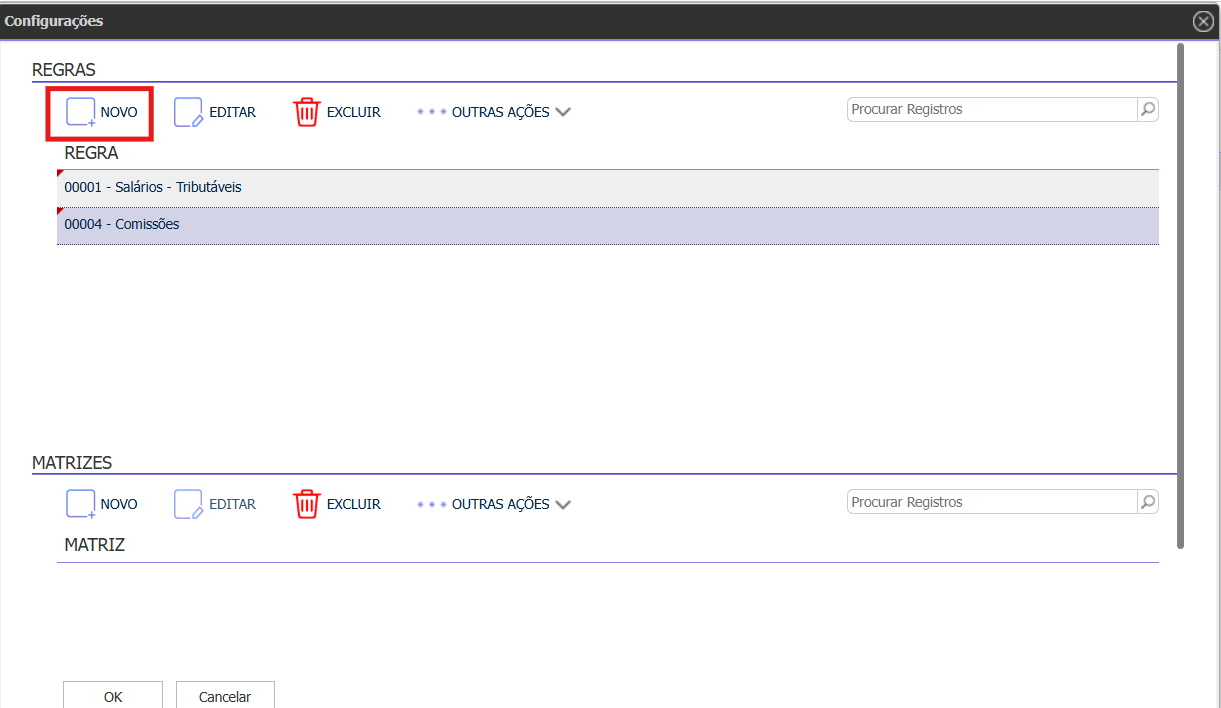Click the EDITAR pencil icon under Regras
This screenshot has height=708, width=1221.
click(189, 112)
